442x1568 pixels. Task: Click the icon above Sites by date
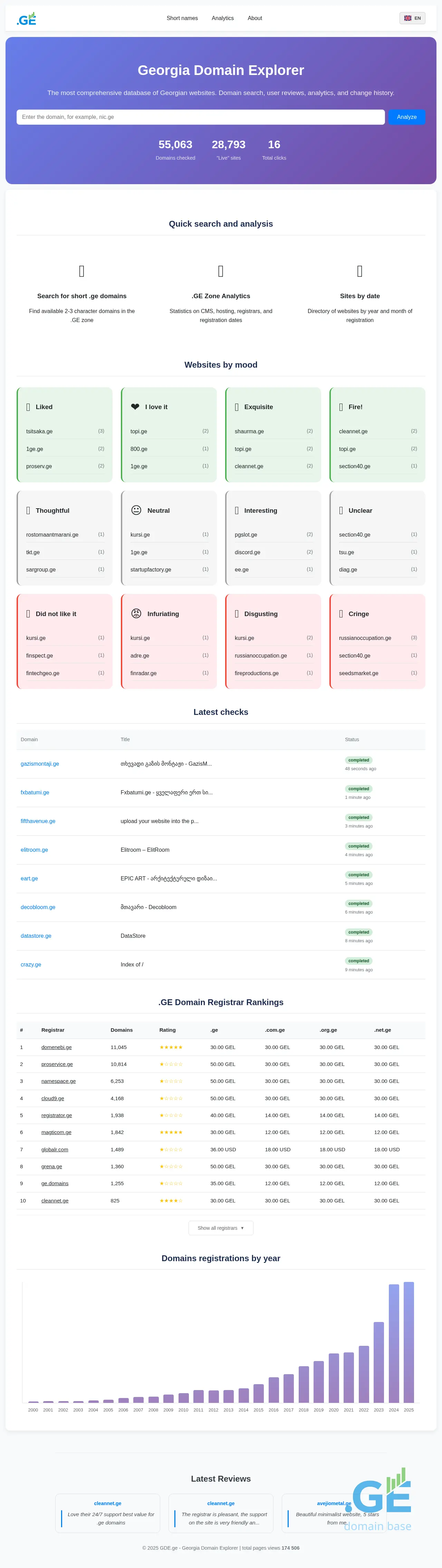coord(359,271)
